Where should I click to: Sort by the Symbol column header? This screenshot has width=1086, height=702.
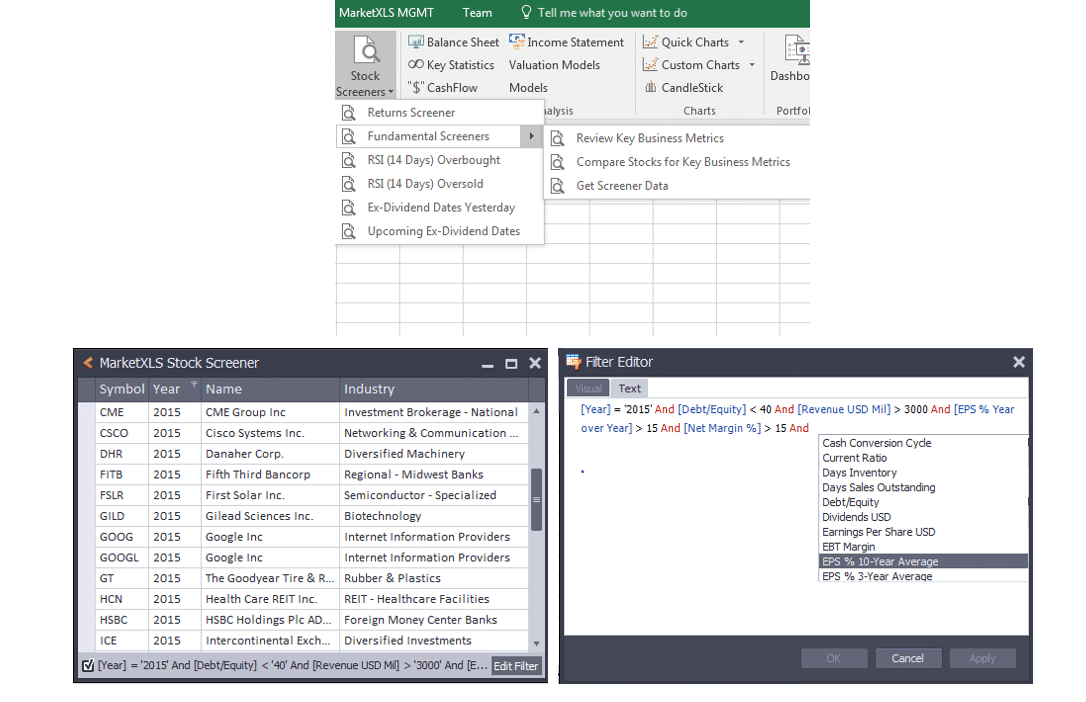[x=122, y=389]
